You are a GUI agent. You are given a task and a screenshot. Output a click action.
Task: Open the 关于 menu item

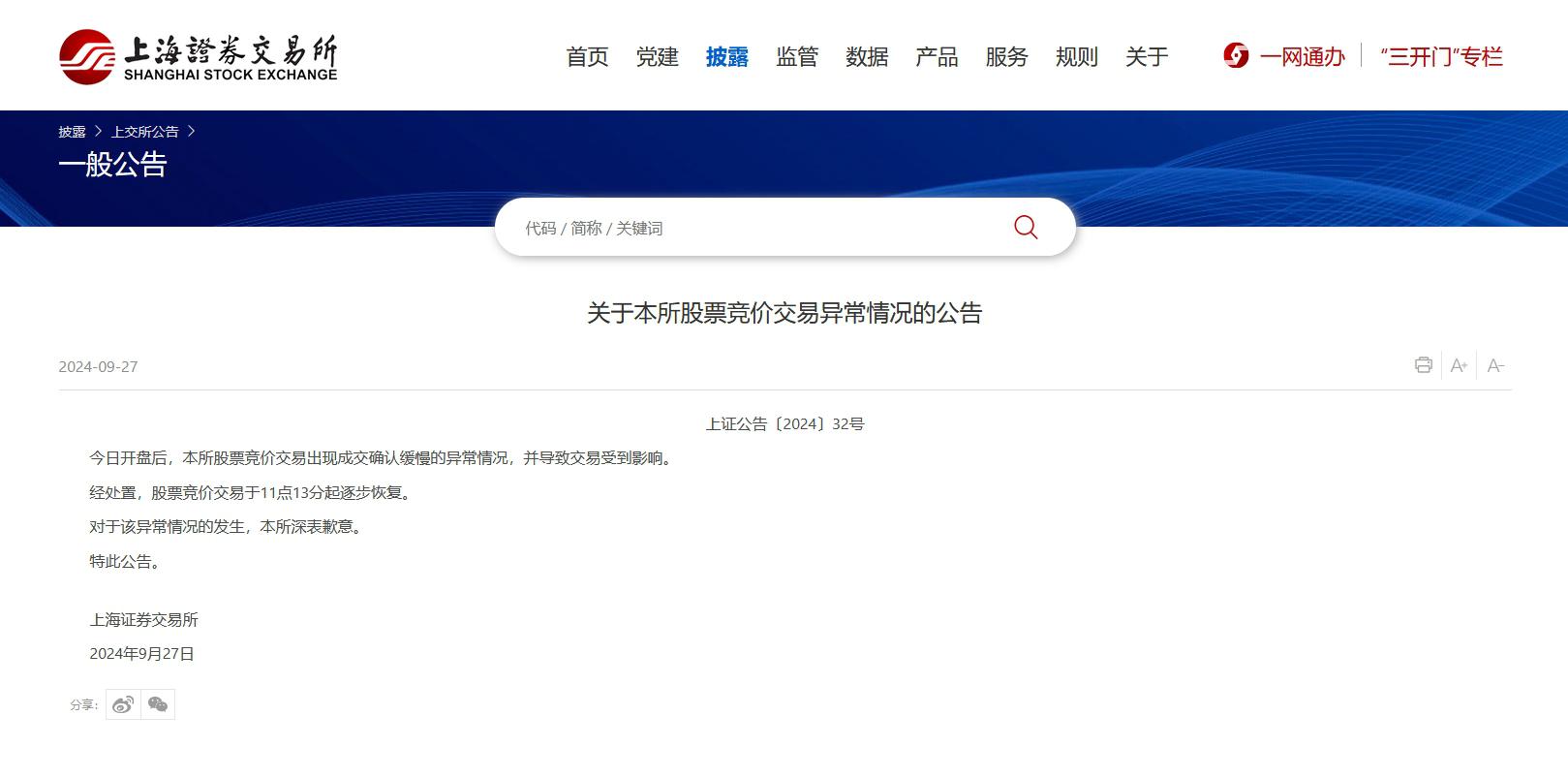tap(1147, 57)
